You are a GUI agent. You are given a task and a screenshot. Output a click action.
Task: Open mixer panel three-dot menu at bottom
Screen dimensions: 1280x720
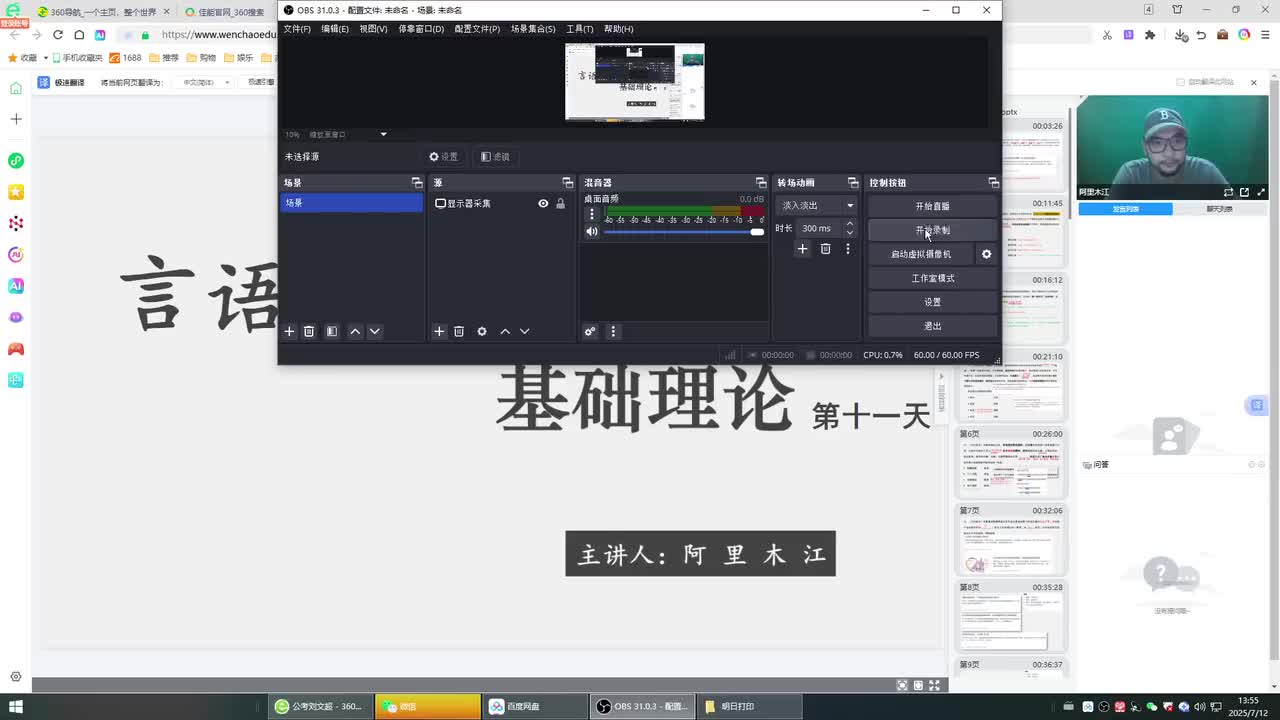pyautogui.click(x=613, y=331)
